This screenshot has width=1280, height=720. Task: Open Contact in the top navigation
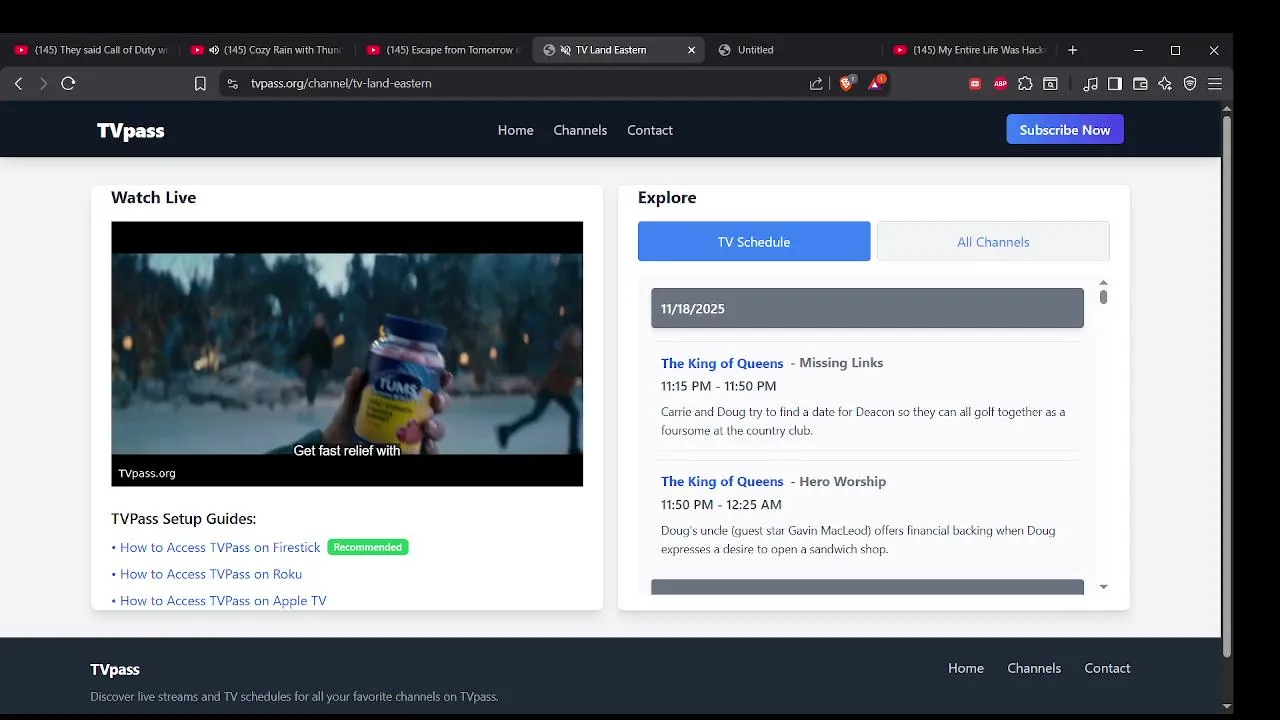tap(650, 130)
